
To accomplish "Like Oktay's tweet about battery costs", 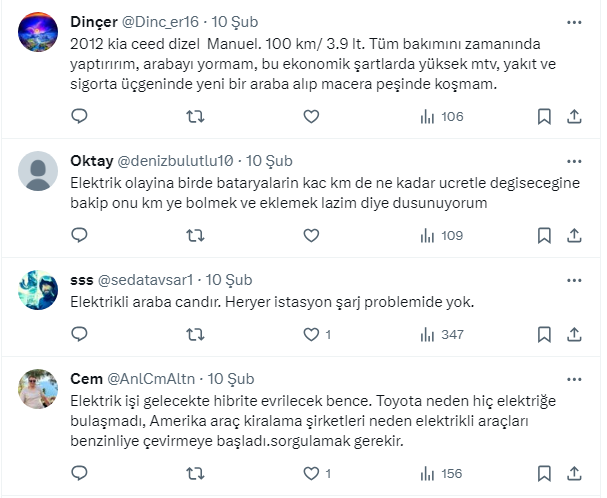I will point(311,236).
